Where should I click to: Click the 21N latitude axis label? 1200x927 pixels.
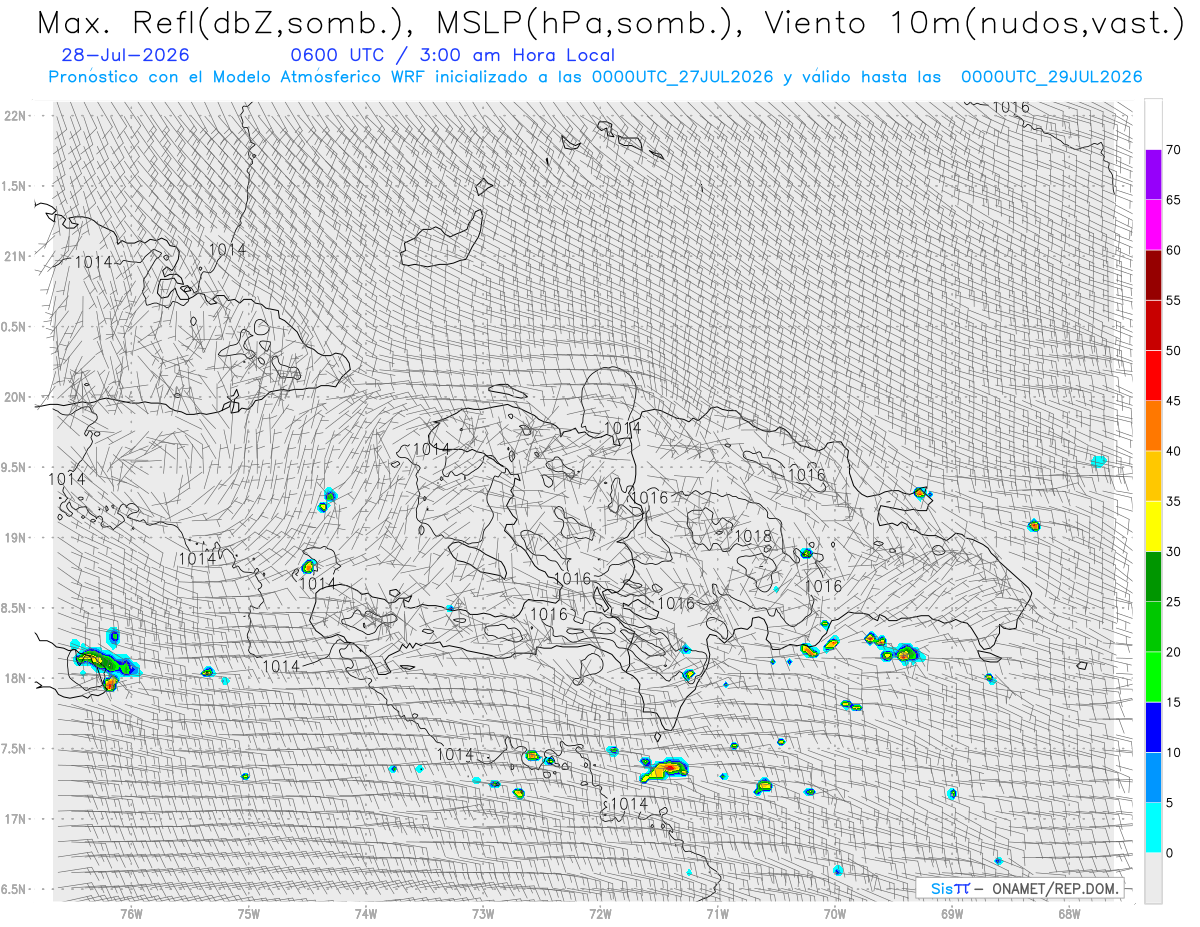[x=16, y=256]
